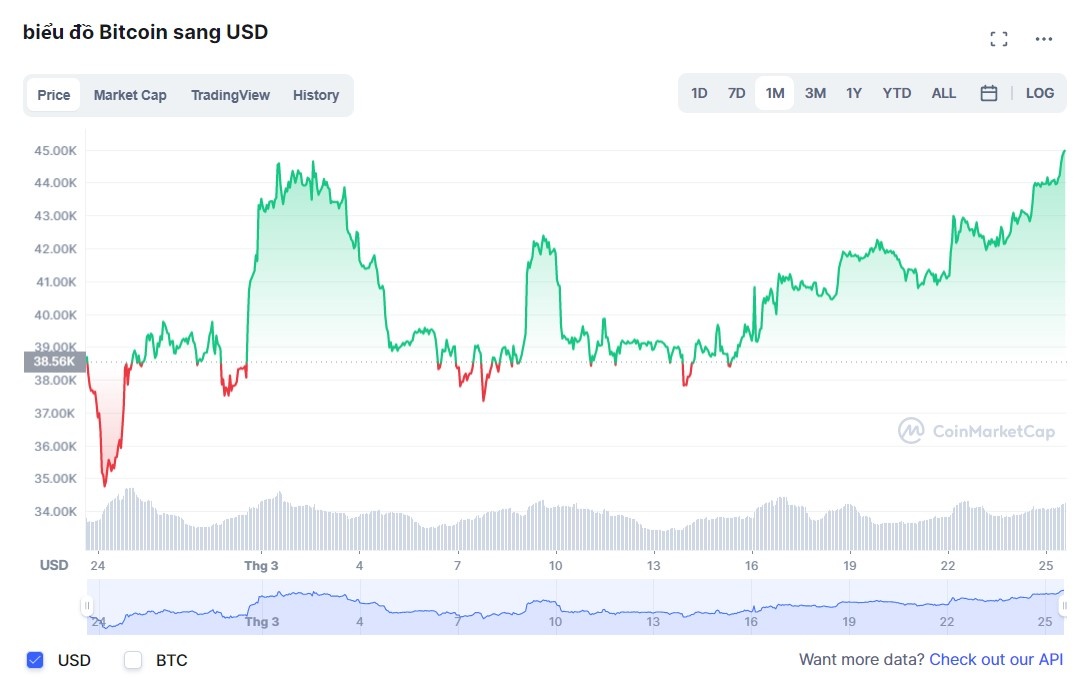Select the ALL time interval

click(x=943, y=92)
